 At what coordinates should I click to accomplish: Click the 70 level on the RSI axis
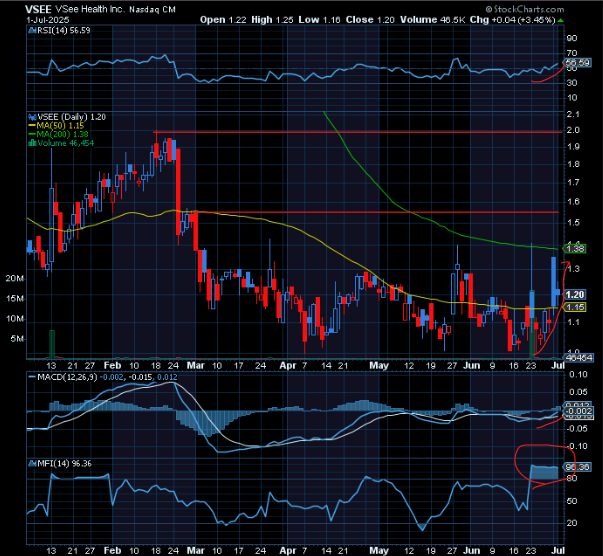[572, 53]
